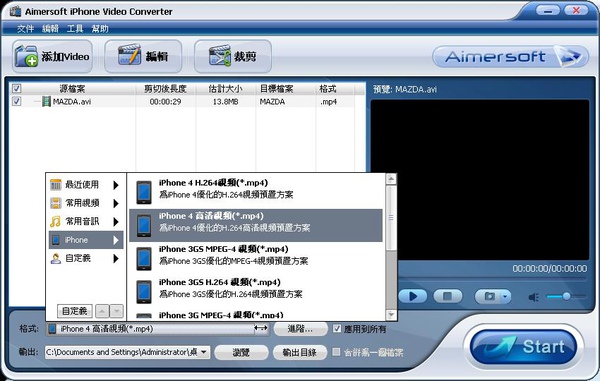Viewport: 600px width, 381px height.
Task: Click the format list scroll down arrow
Action: 391,315
